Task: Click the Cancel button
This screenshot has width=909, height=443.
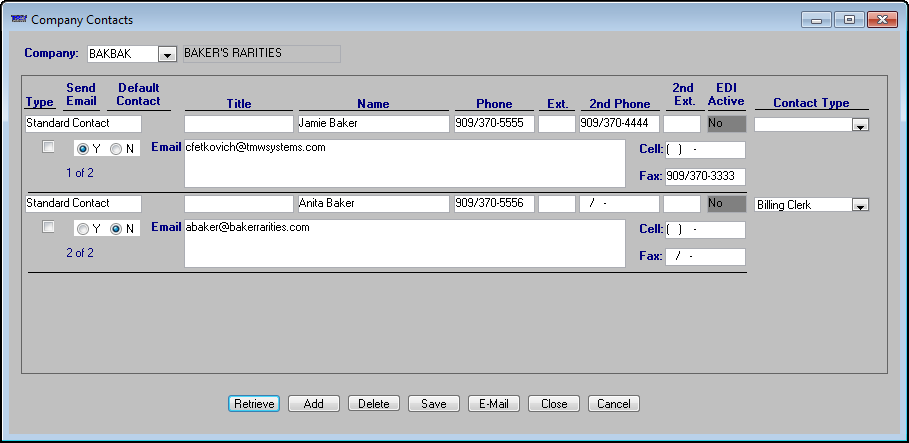Action: coord(614,404)
